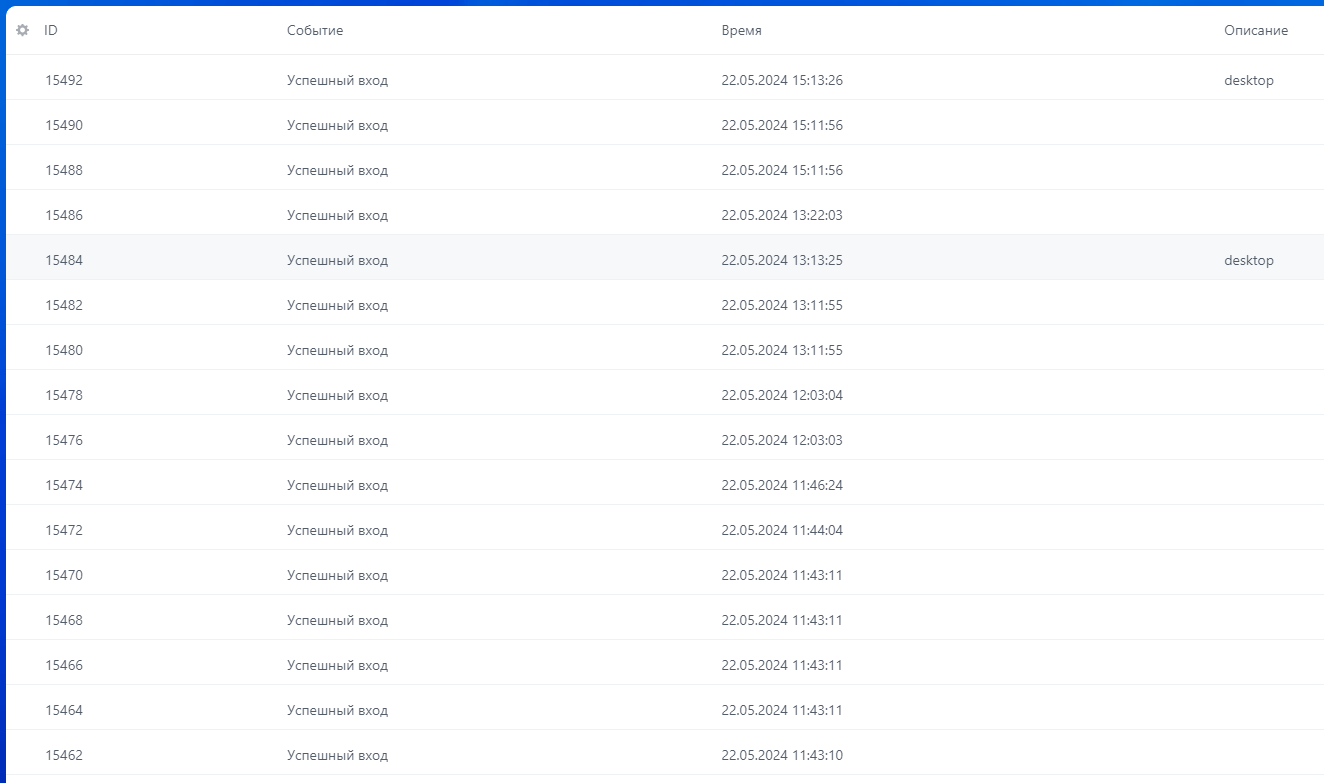Sort by the Событие column header
The image size is (1324, 783).
click(315, 31)
